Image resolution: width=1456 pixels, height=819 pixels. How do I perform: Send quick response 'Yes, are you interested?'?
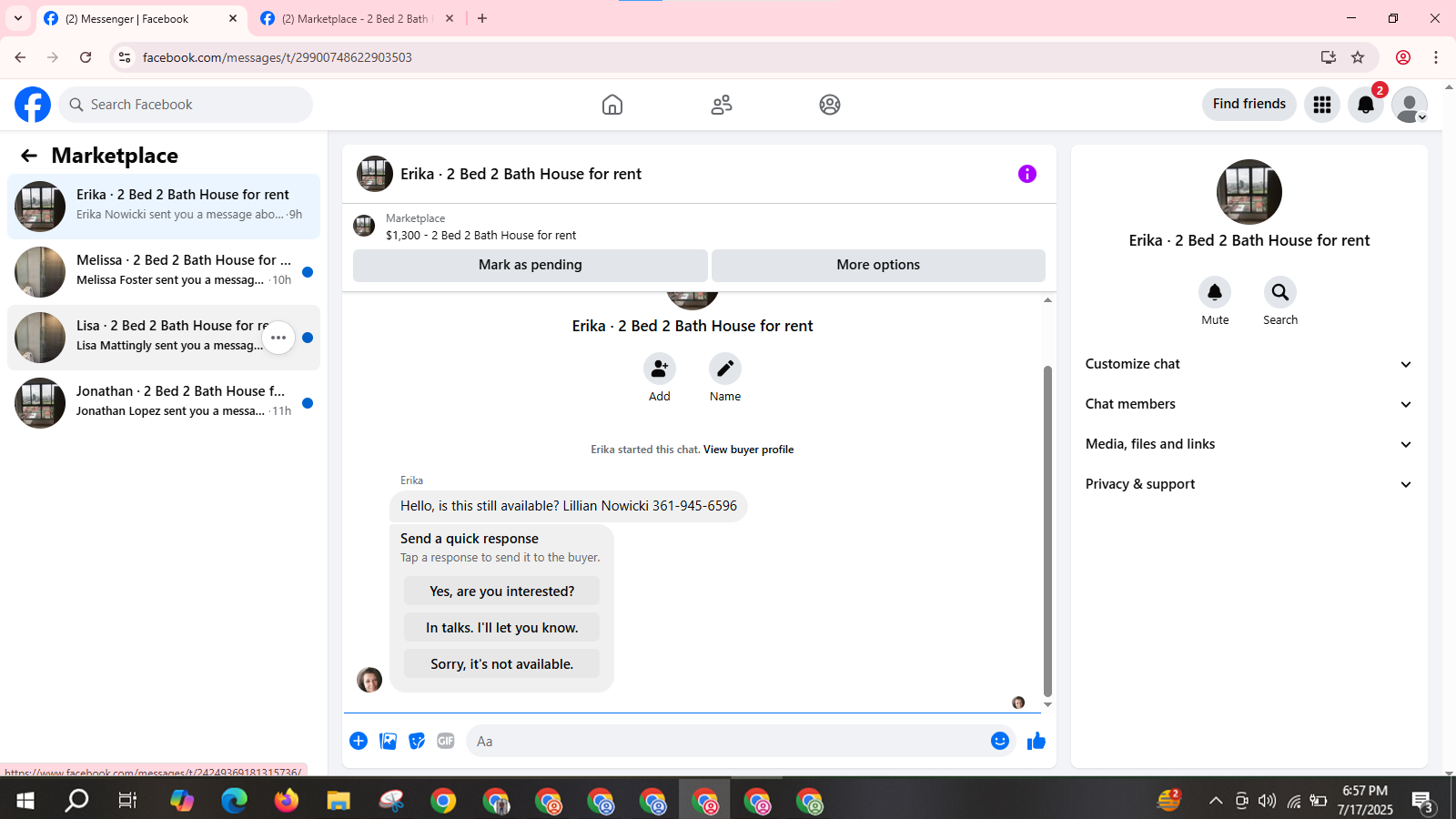pyautogui.click(x=501, y=591)
